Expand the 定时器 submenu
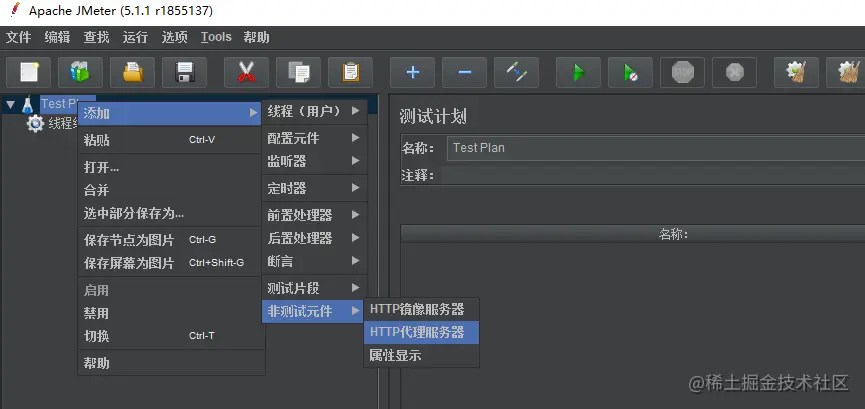 [x=314, y=188]
